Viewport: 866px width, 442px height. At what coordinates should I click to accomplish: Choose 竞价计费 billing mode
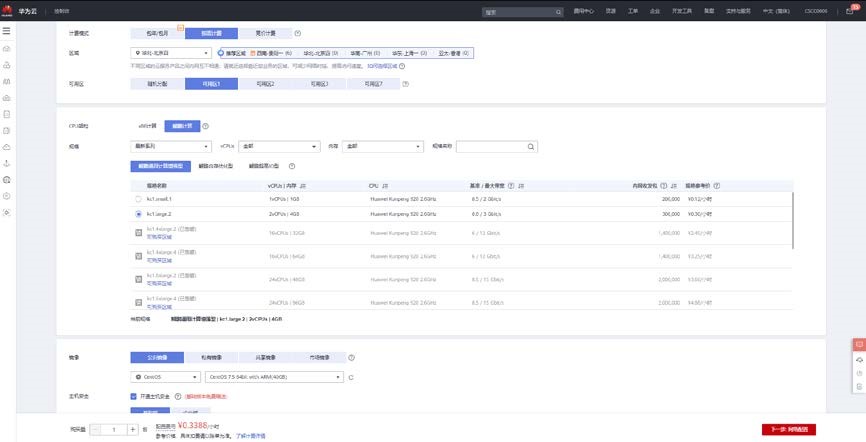[x=266, y=33]
